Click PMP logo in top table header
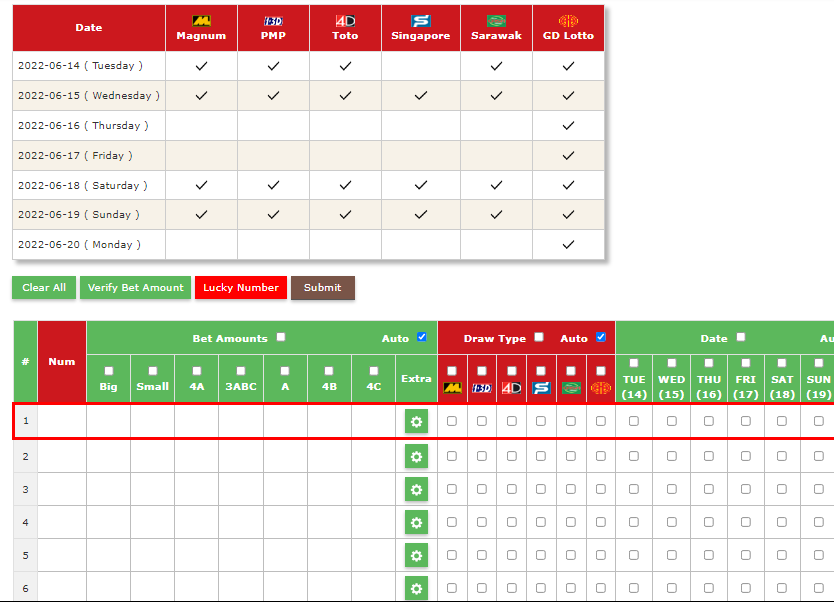 point(273,21)
